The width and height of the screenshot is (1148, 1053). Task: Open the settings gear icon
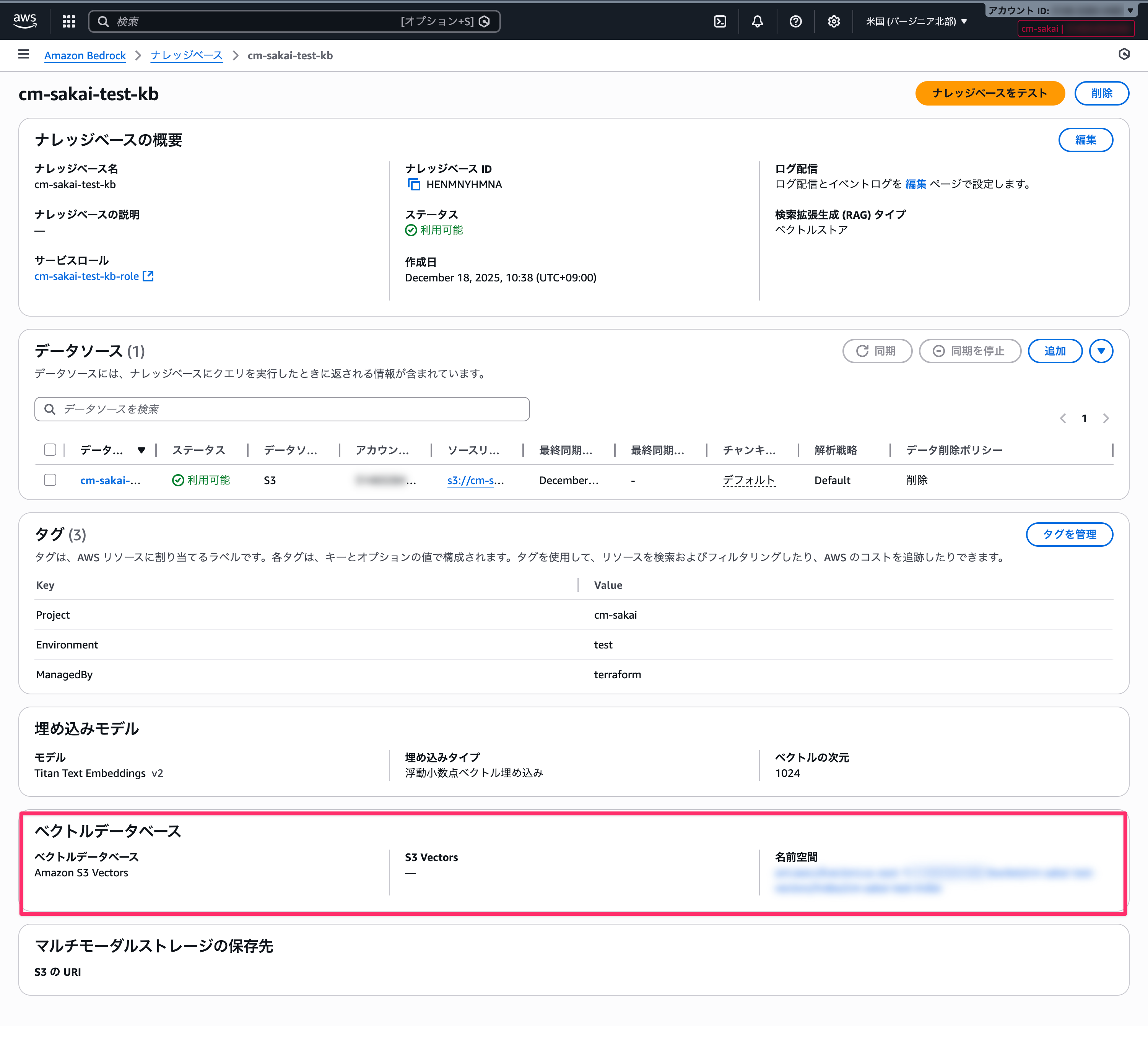(833, 21)
